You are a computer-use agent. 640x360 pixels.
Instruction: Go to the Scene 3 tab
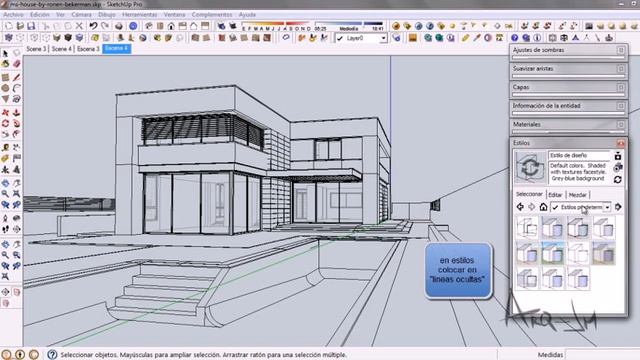(36, 49)
